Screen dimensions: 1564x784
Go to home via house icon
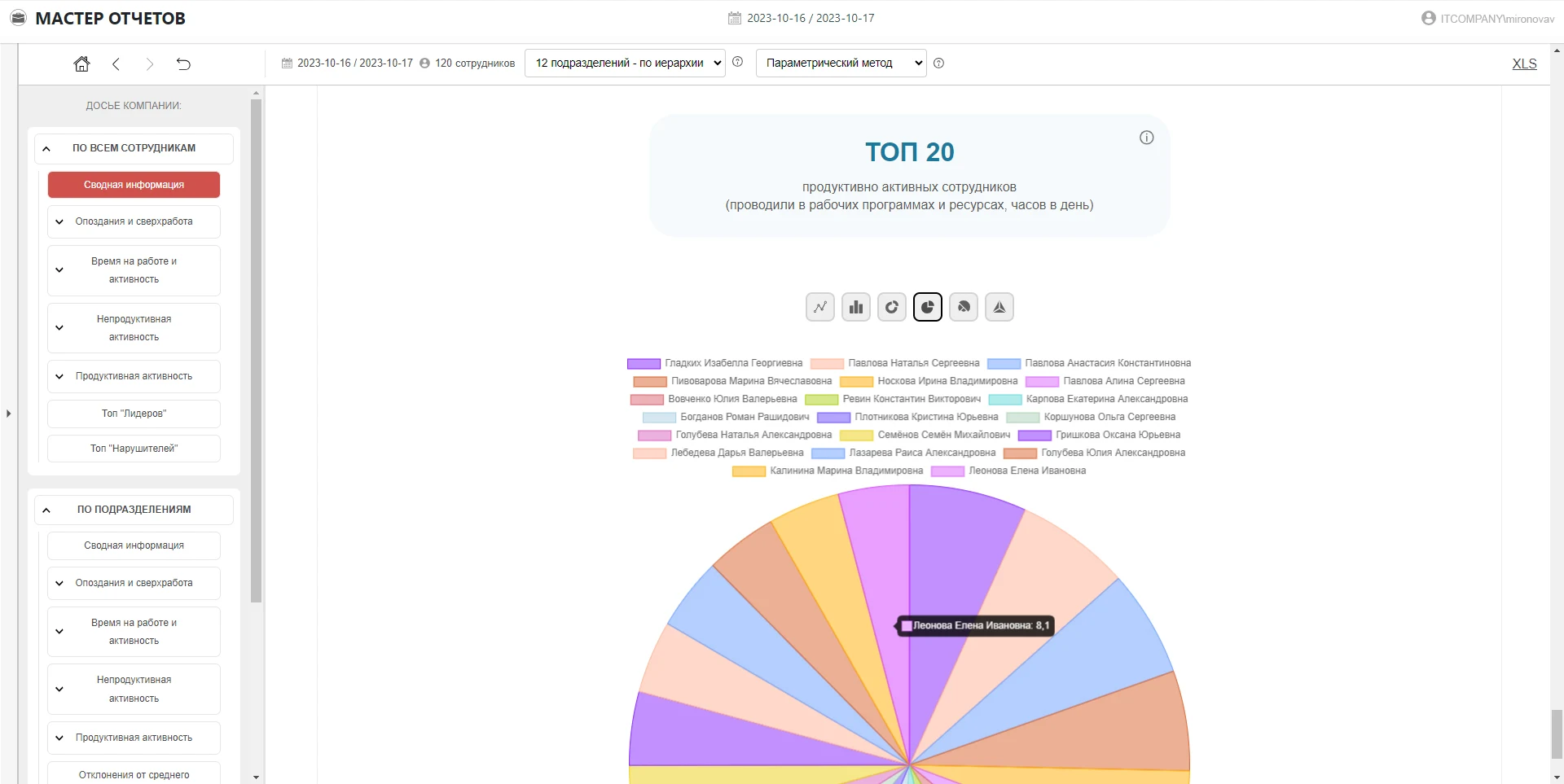click(81, 64)
